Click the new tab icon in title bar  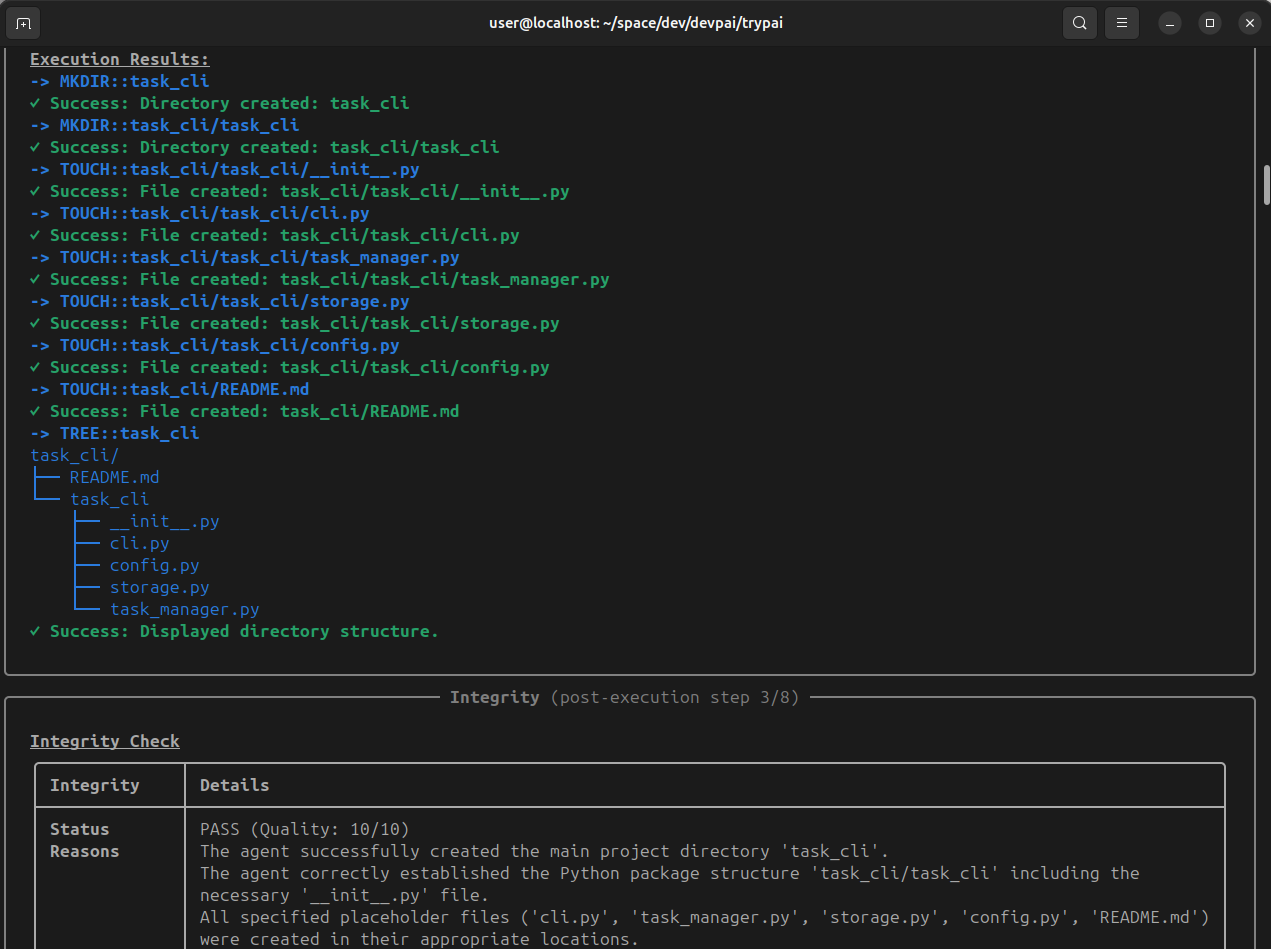pos(24,23)
